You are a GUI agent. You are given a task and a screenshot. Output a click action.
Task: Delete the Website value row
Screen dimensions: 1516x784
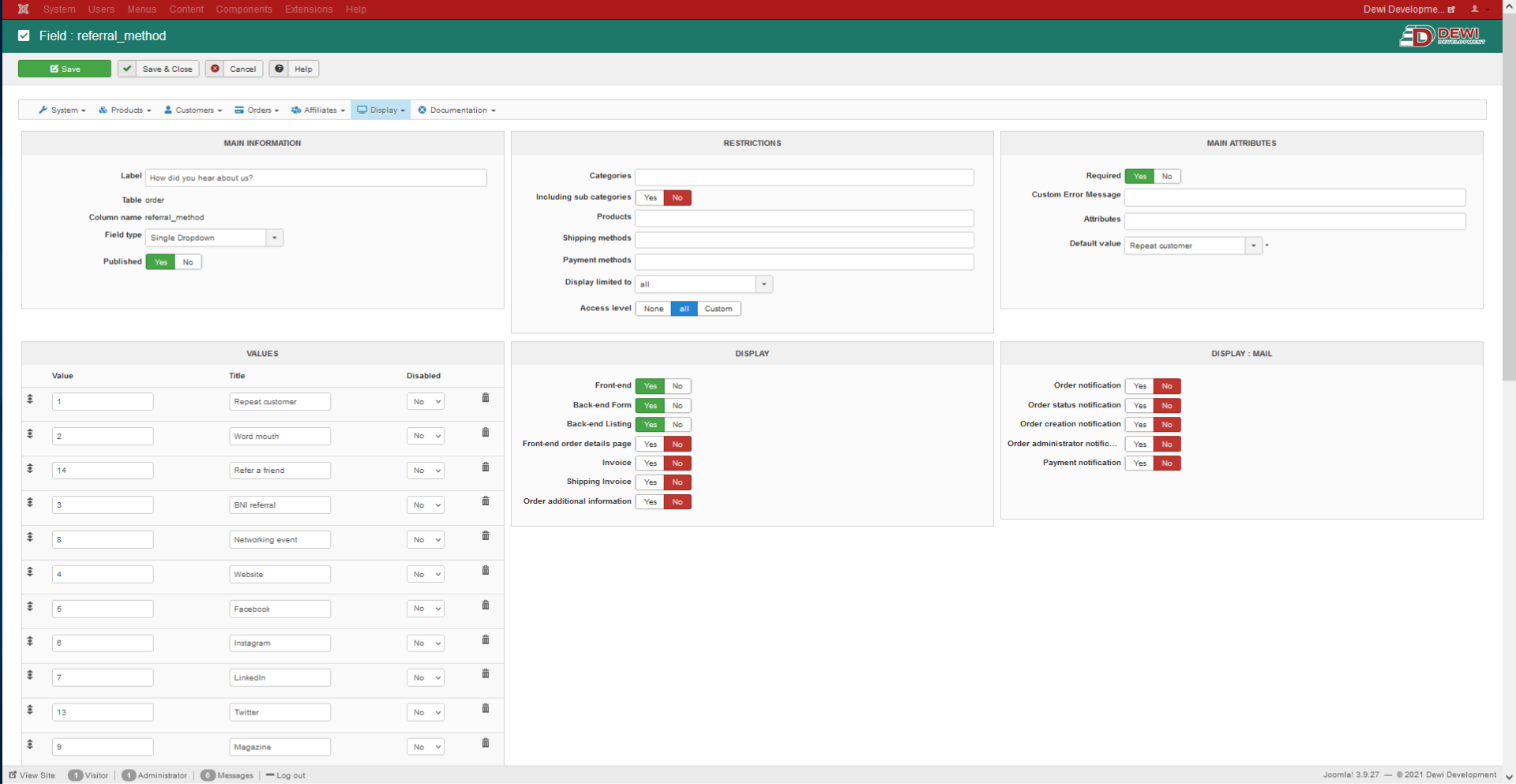pos(486,571)
